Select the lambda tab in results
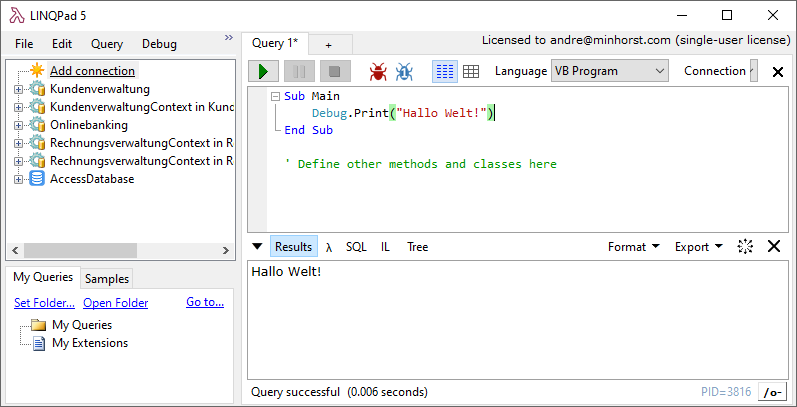Screen dimensions: 797x407 (x=329, y=247)
